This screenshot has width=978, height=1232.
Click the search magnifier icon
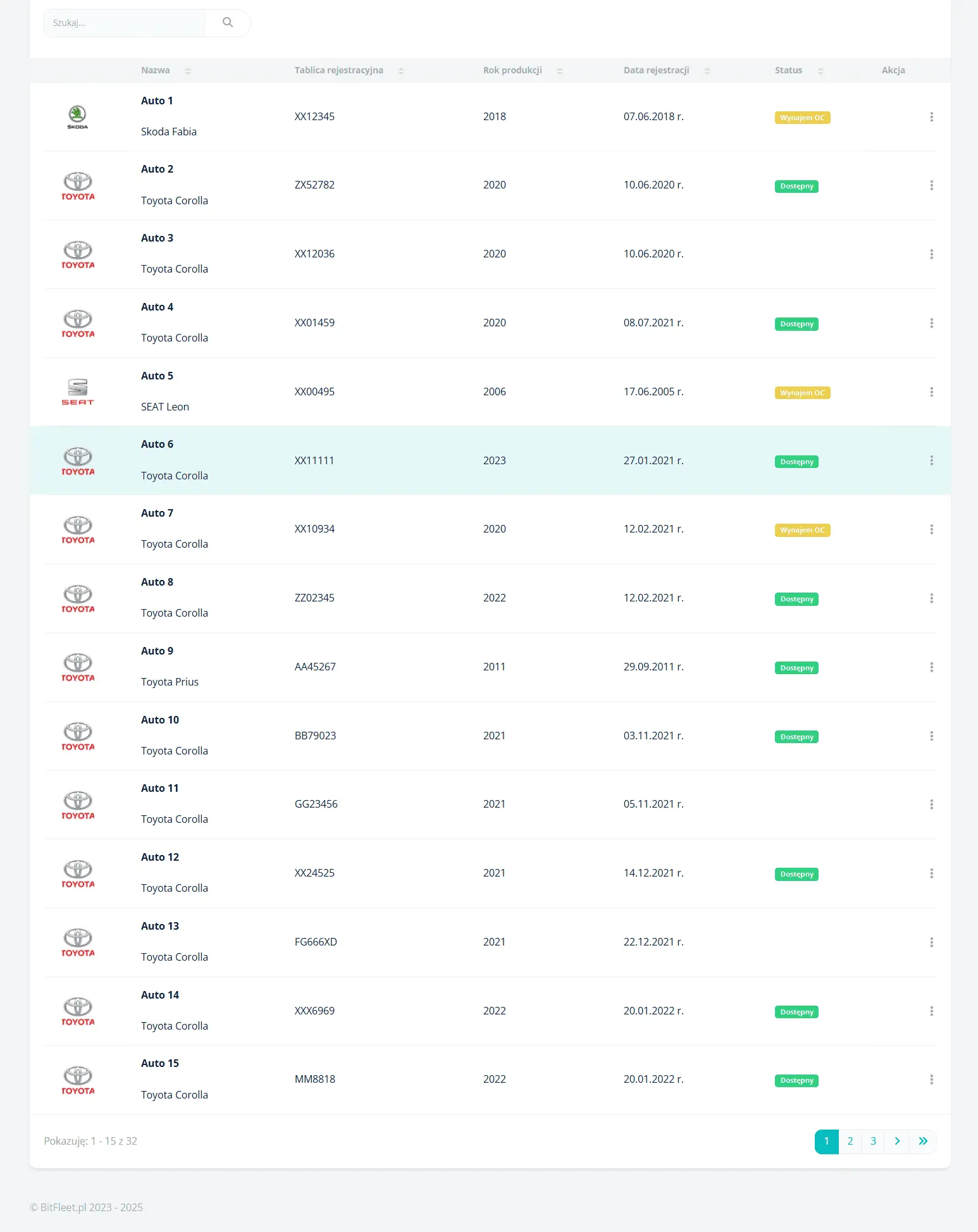228,23
